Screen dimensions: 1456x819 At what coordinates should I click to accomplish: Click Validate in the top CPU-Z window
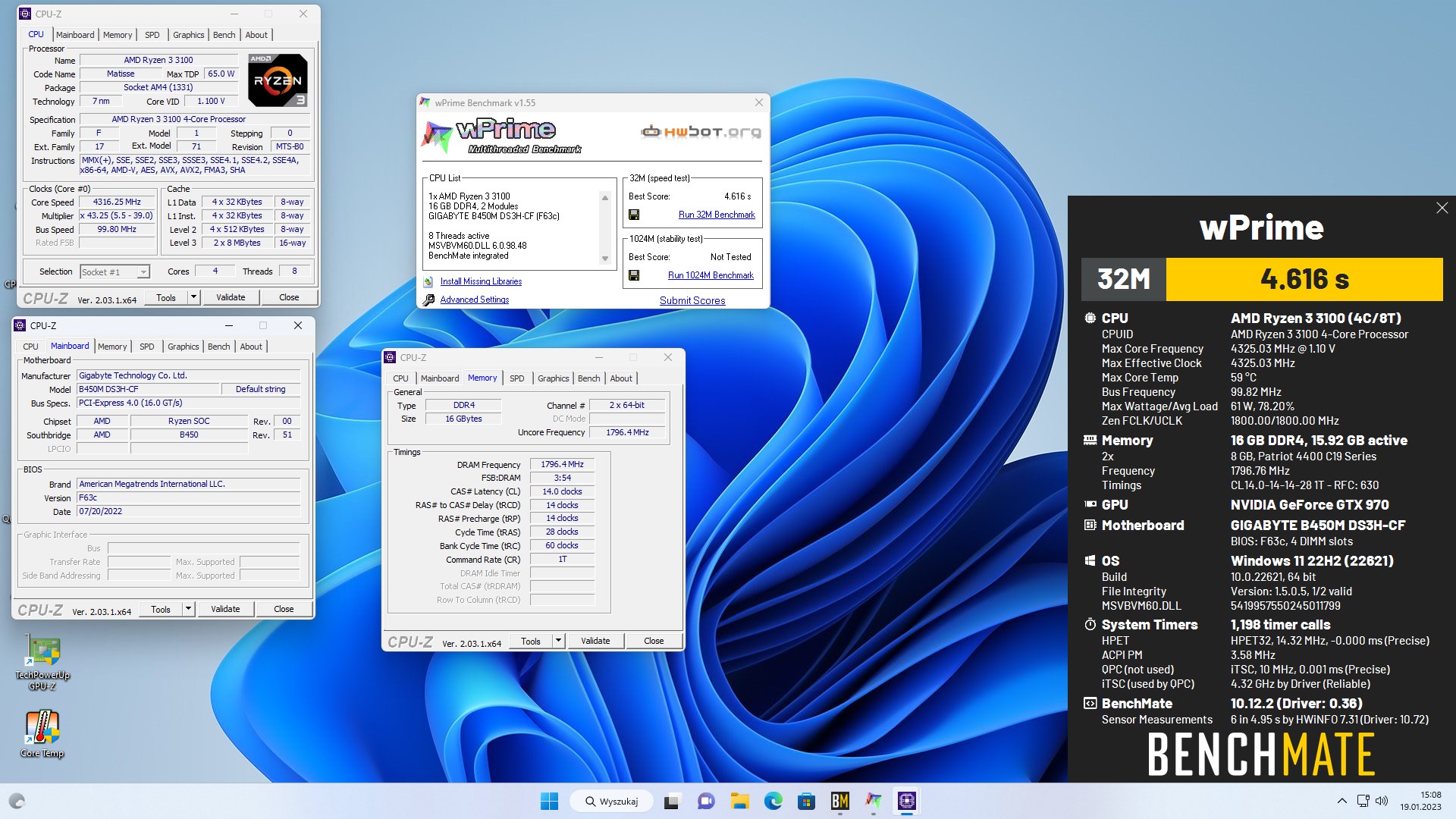(231, 297)
